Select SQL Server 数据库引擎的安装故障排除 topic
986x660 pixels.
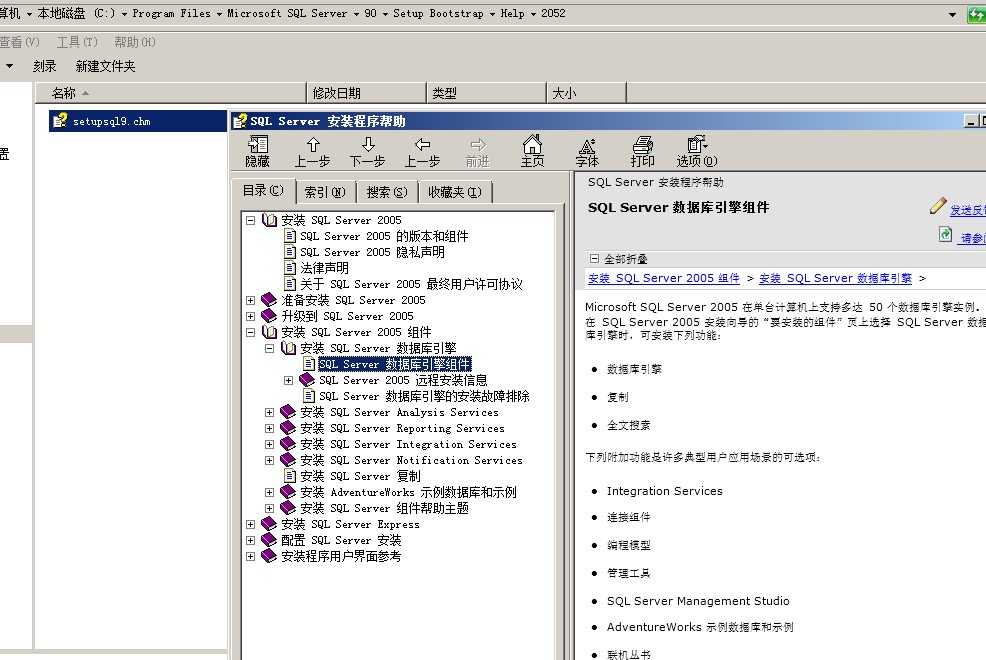[424, 396]
